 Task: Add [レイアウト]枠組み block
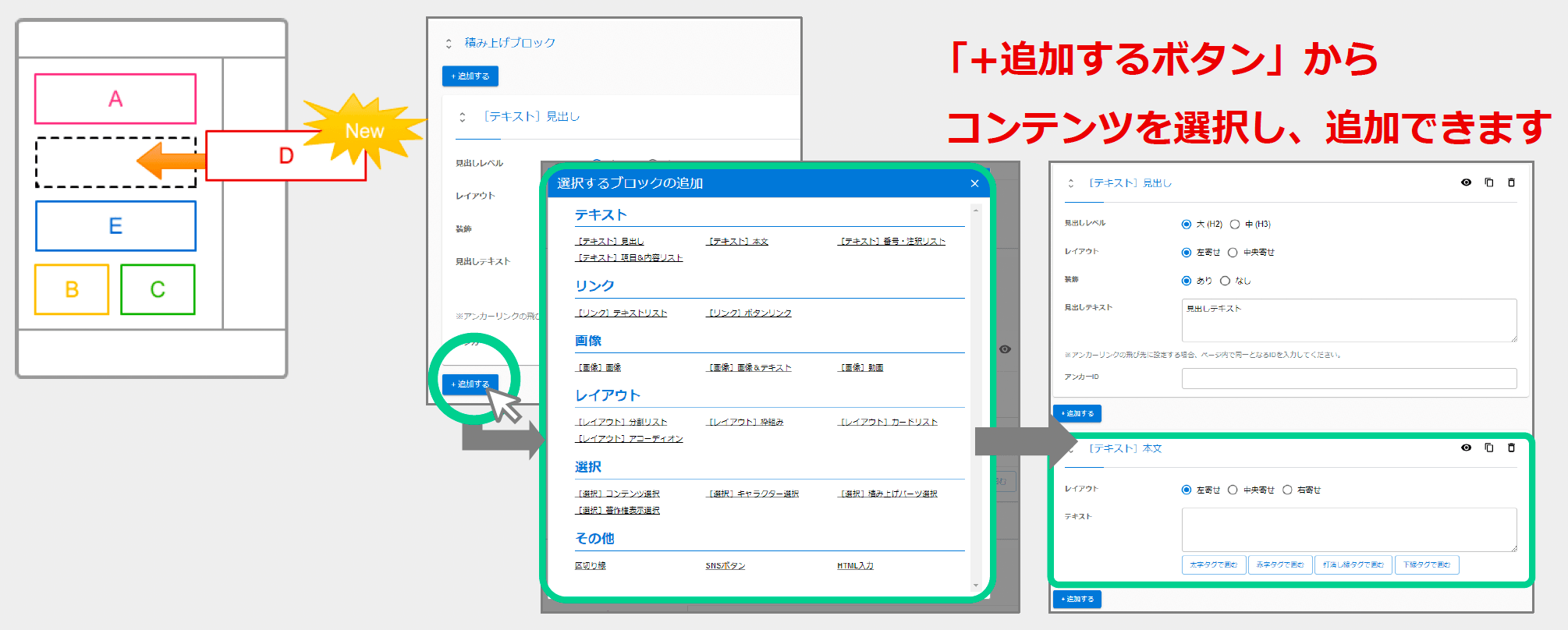pyautogui.click(x=745, y=423)
